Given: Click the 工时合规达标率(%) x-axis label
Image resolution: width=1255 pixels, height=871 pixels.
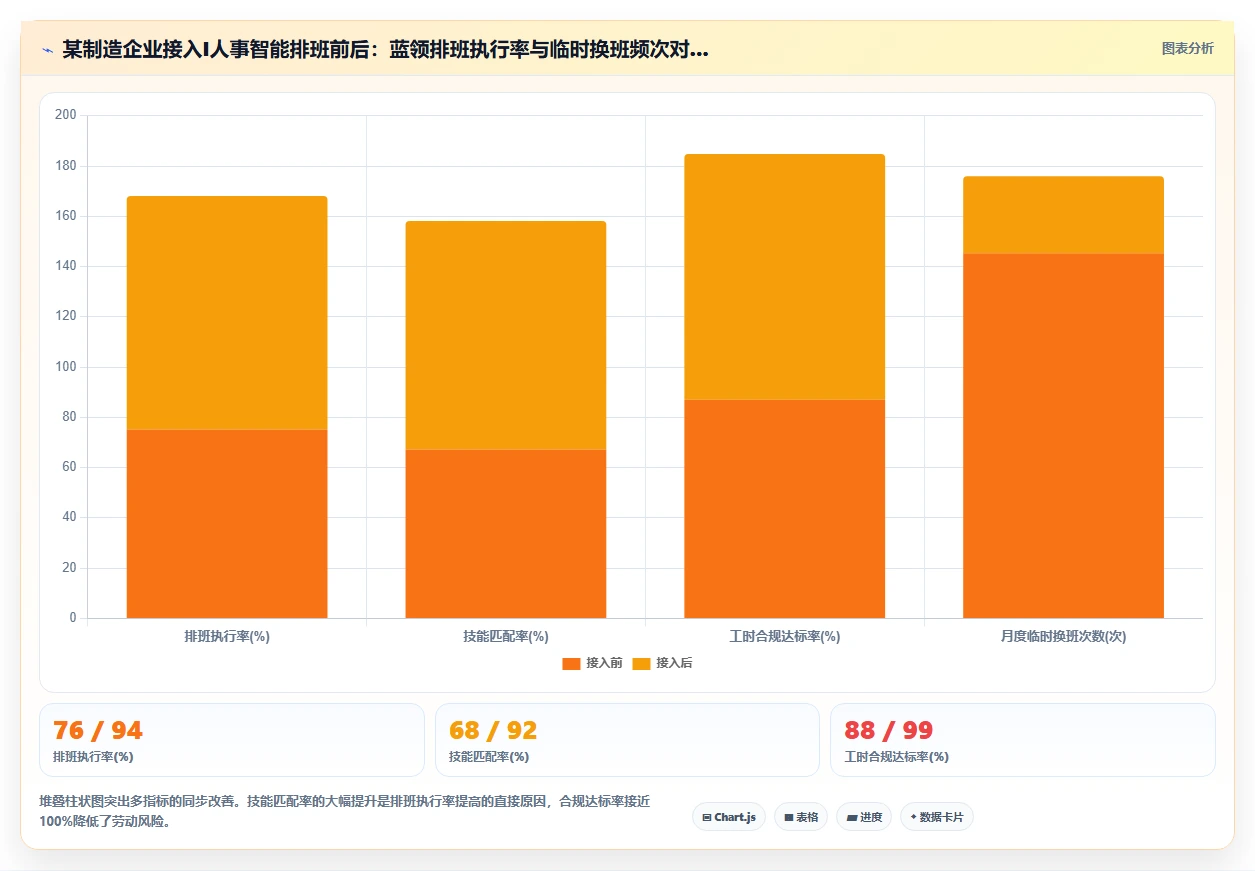Looking at the screenshot, I should [x=785, y=636].
